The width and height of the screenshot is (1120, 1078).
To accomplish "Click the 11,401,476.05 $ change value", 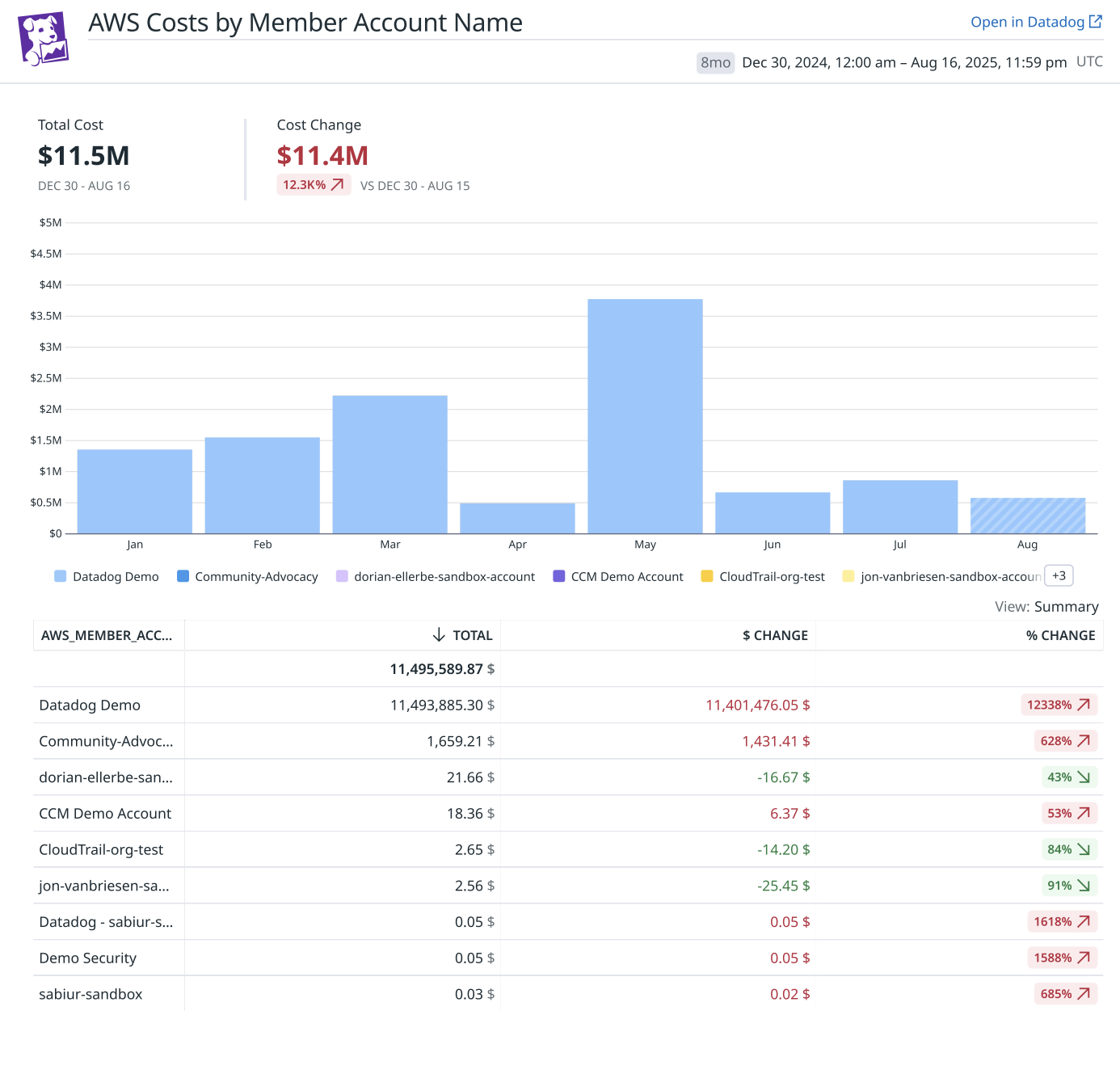I will point(758,705).
